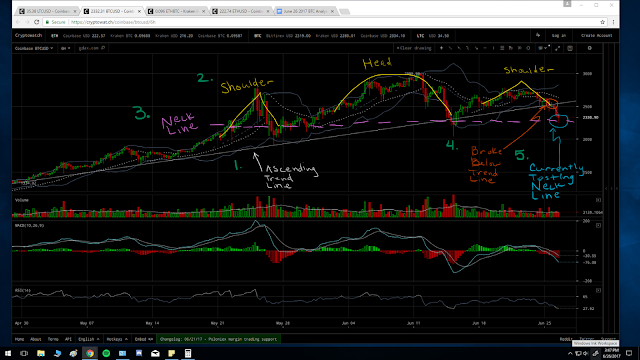The width and height of the screenshot is (640, 360).
Task: Select the Fibonacci retracement levels tool
Action: pyautogui.click(x=502, y=48)
